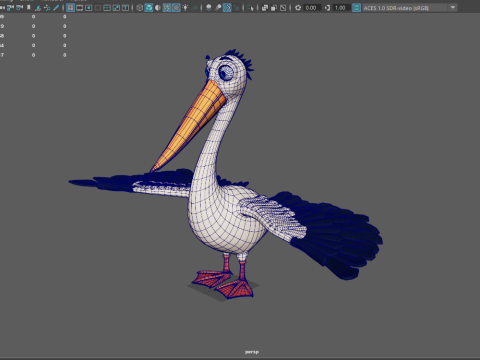Toggle textured display checker icon
This screenshot has width=480, height=360.
176,8
